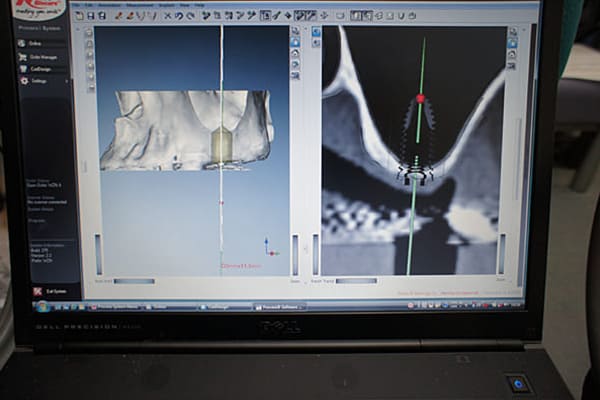
Task: Click the top icon in the 3D view's left tool strip
Action: click(88, 32)
